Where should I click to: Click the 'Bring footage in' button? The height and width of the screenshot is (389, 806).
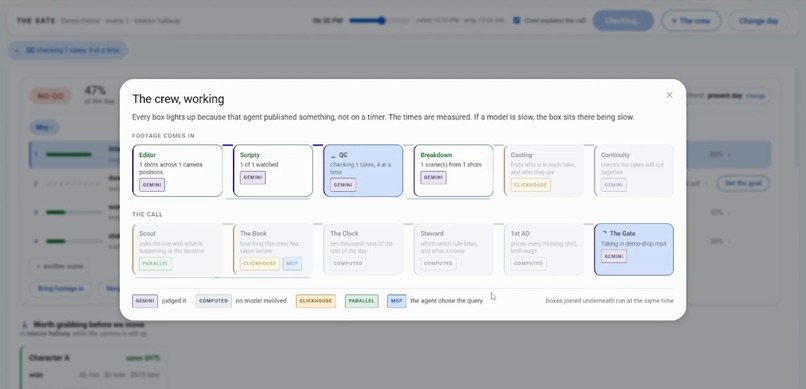61,288
